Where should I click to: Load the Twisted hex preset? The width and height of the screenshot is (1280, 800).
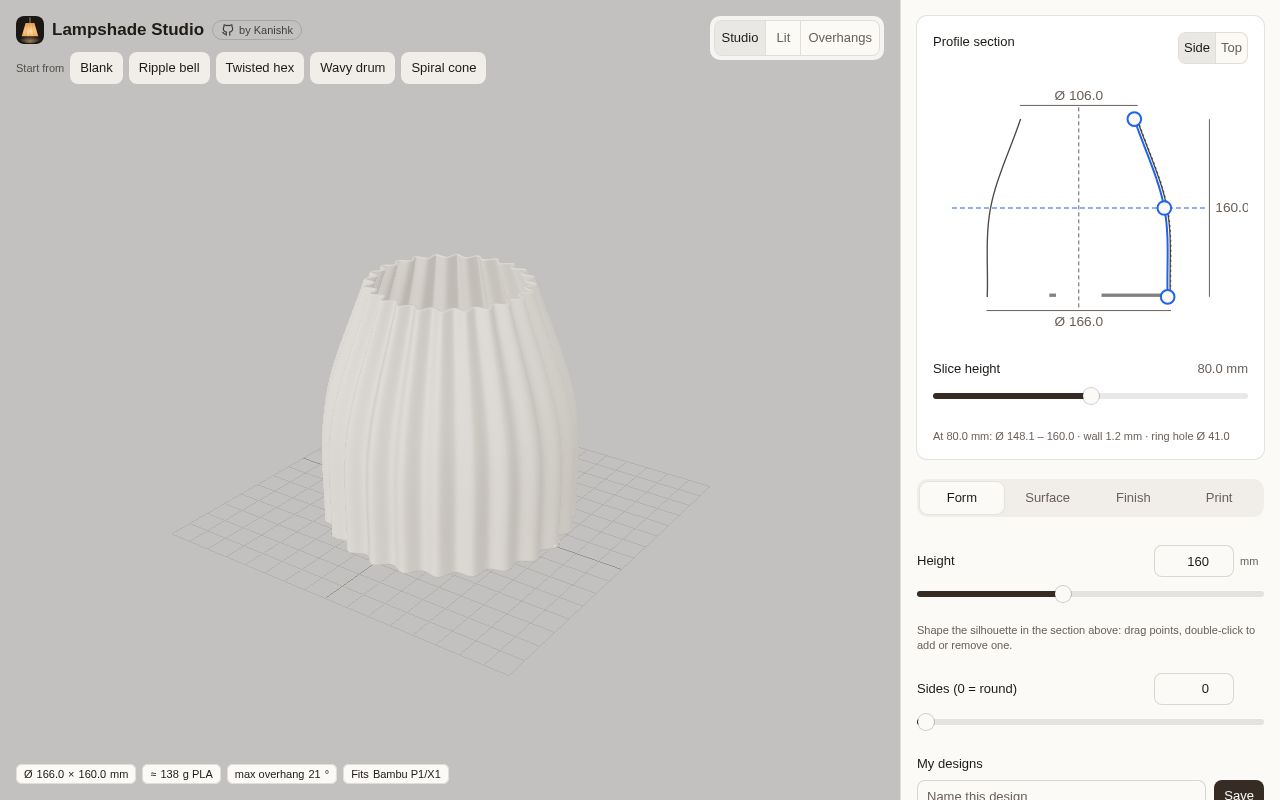pyautogui.click(x=260, y=68)
